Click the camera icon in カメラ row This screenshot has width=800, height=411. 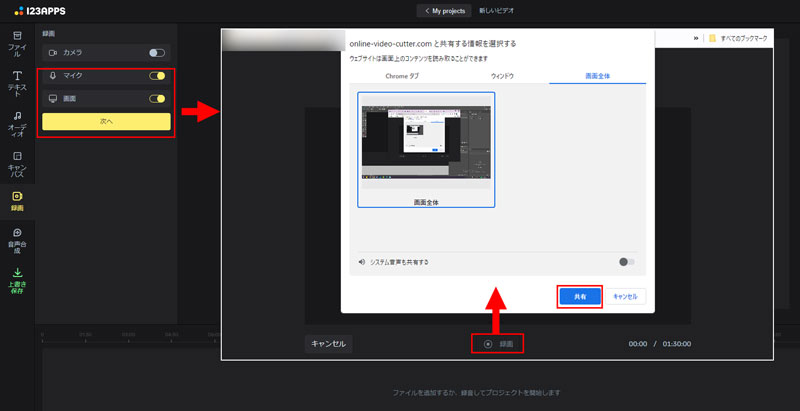(53, 53)
